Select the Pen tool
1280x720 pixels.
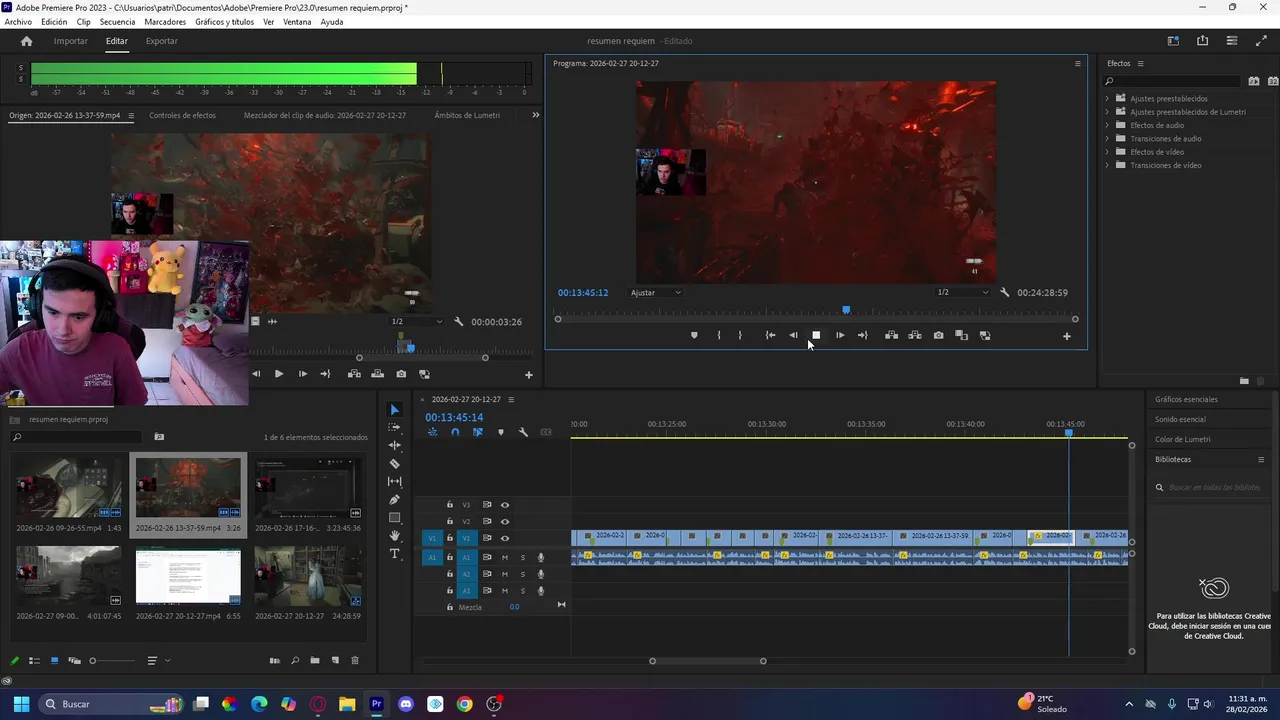[394, 500]
